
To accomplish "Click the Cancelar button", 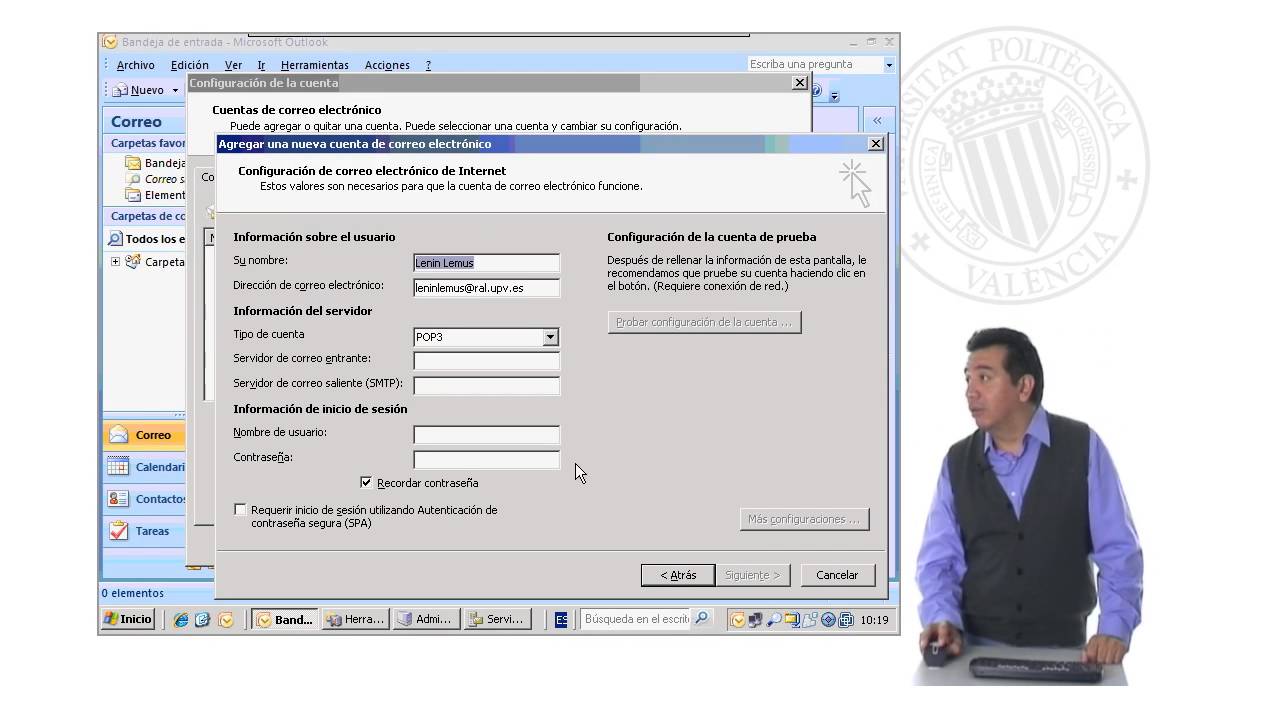I will pyautogui.click(x=837, y=575).
